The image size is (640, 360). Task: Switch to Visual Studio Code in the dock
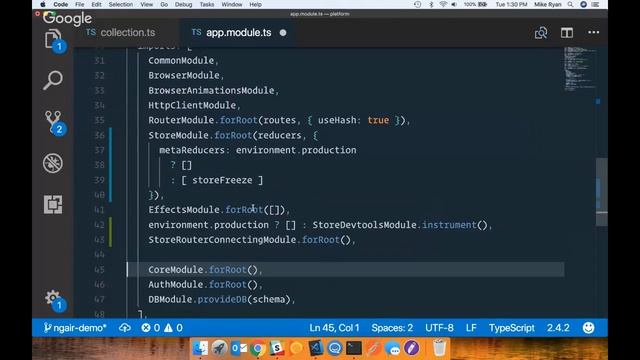[x=316, y=348]
